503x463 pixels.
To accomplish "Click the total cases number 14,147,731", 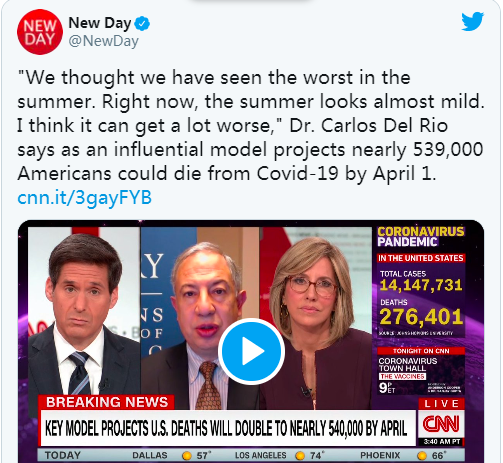I will 421,285.
